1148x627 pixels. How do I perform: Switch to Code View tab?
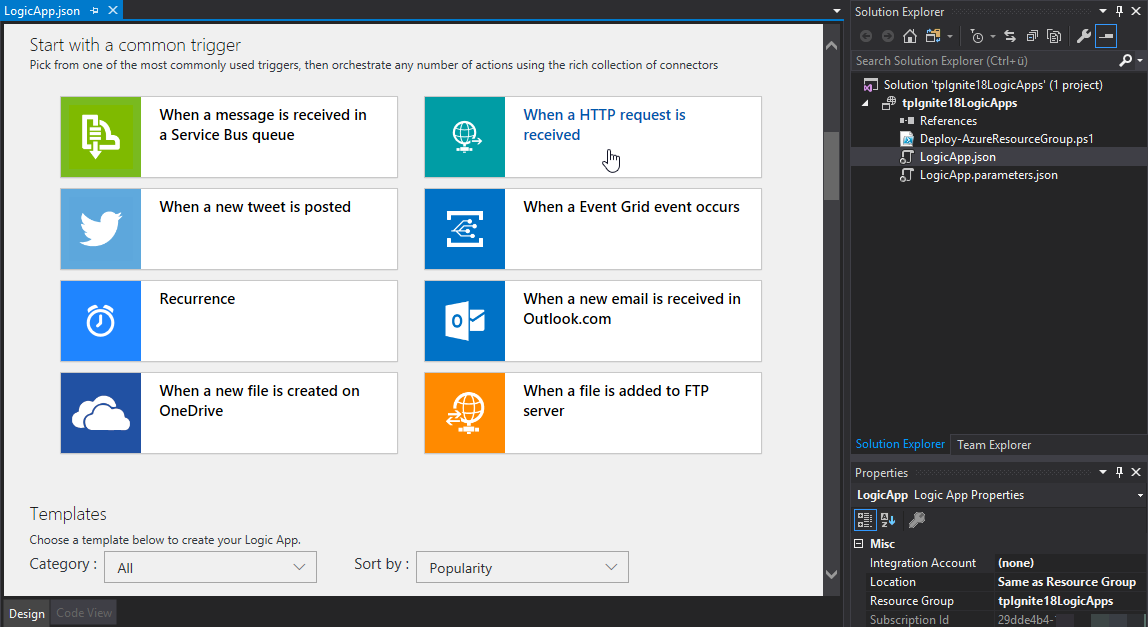tap(85, 613)
